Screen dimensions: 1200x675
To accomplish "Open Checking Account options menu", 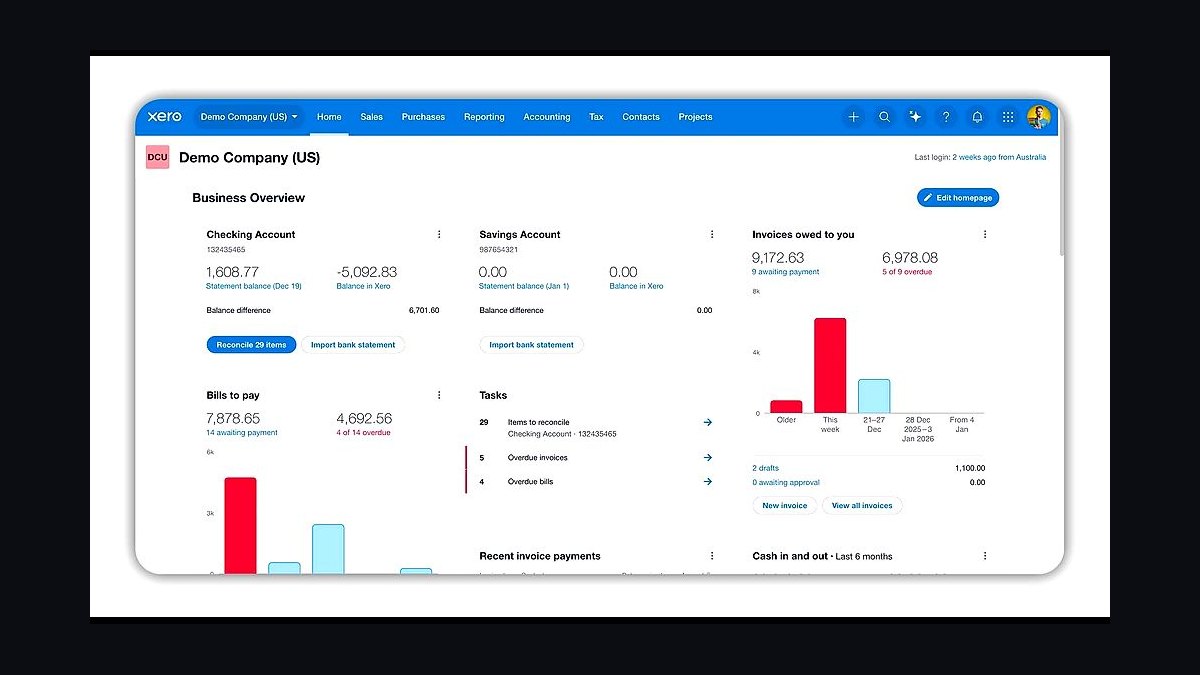I will click(439, 234).
